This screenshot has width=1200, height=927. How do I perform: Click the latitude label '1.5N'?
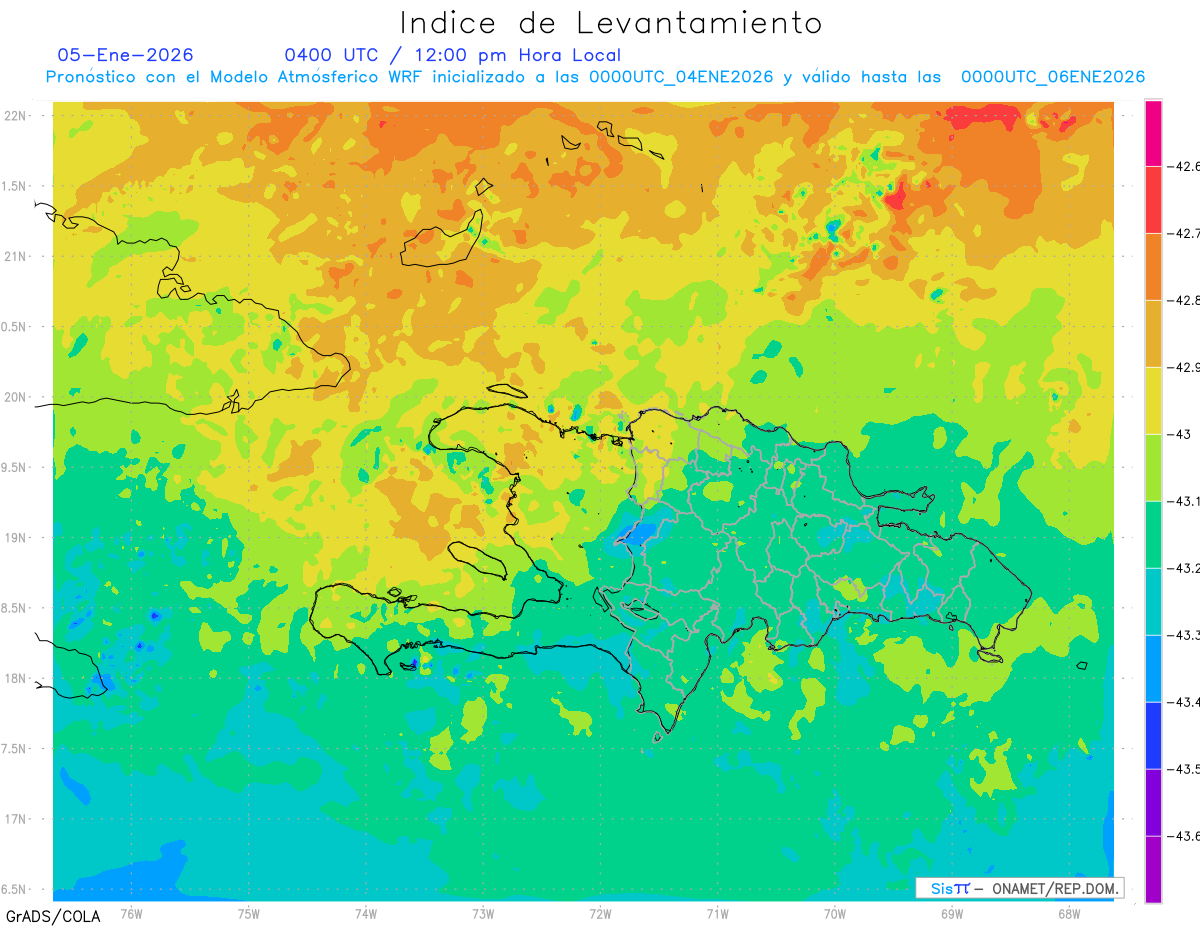point(15,186)
